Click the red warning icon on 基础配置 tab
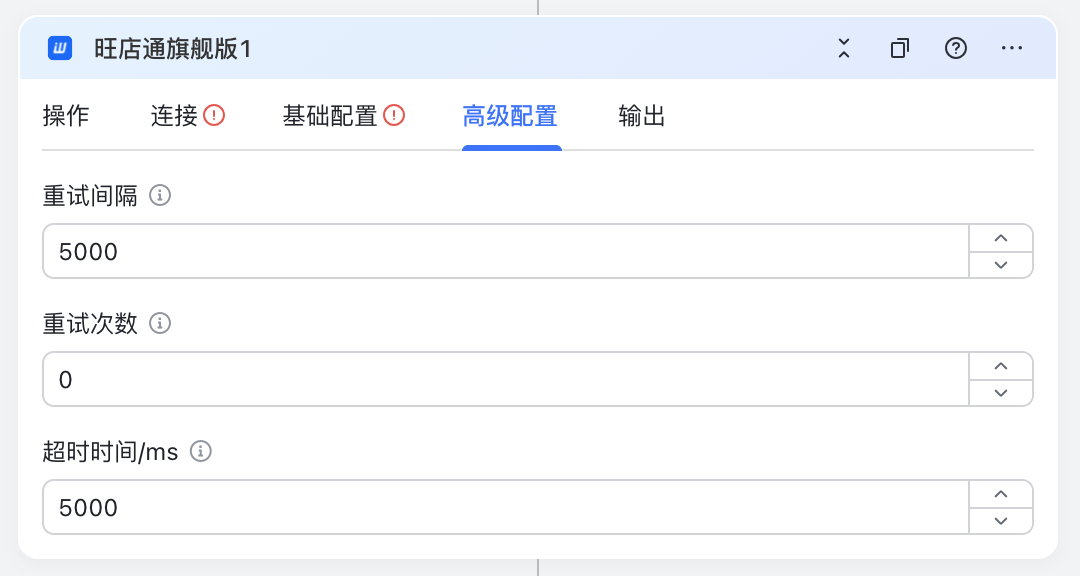 [x=394, y=115]
